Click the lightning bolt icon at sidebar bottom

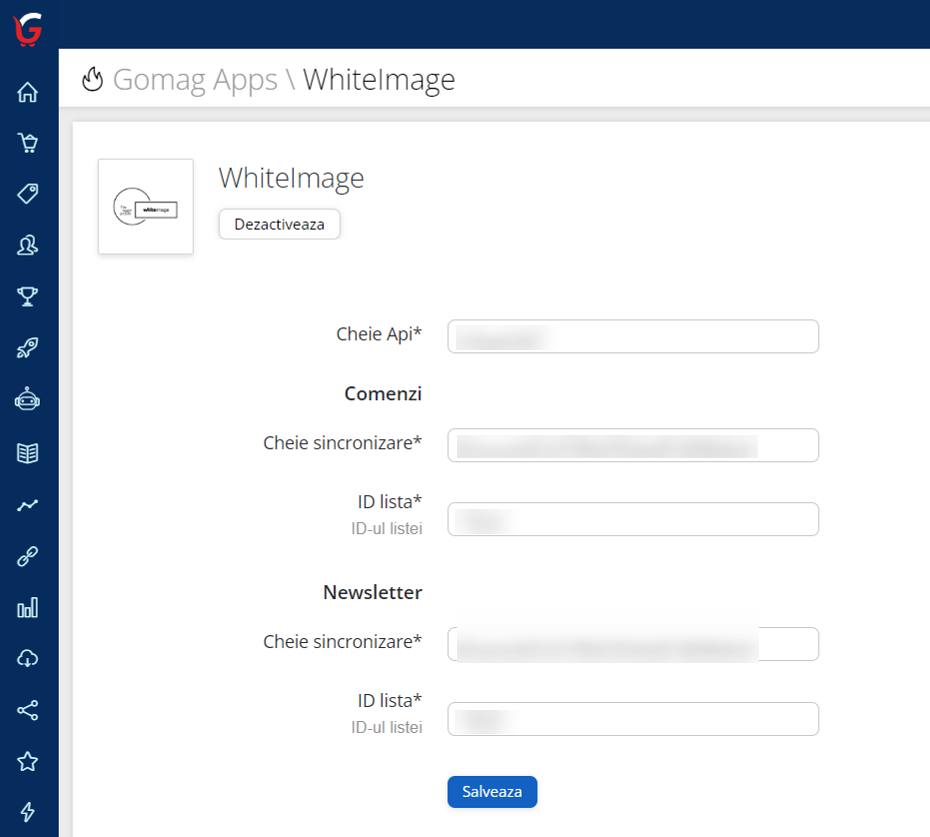click(x=27, y=812)
